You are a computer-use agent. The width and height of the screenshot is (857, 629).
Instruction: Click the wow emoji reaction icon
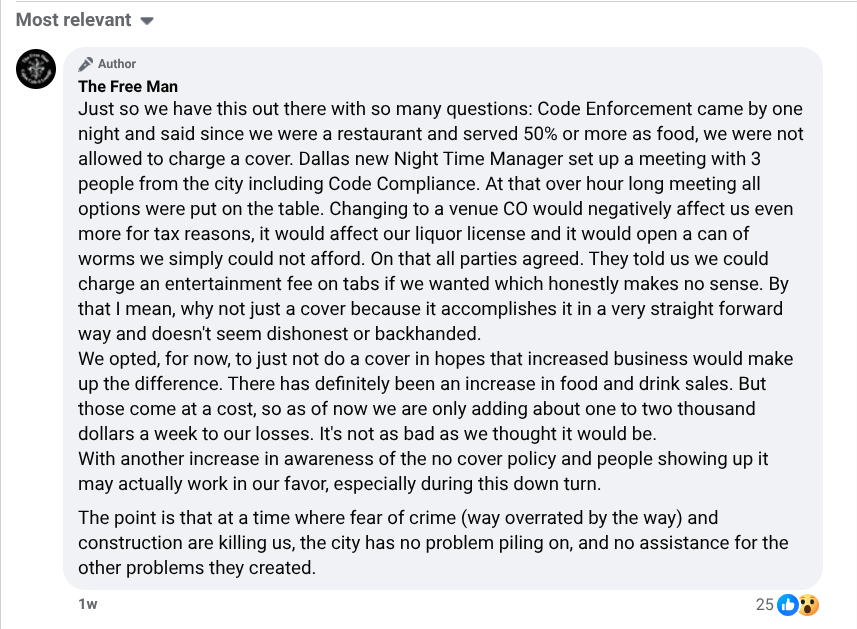[x=808, y=604]
